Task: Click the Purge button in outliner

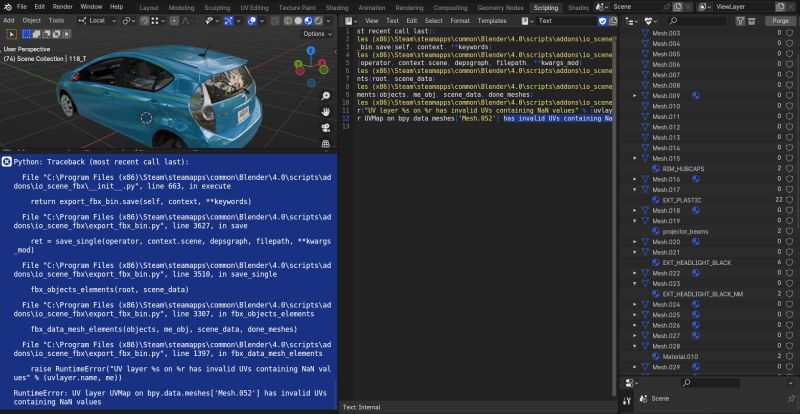Action: 780,21
